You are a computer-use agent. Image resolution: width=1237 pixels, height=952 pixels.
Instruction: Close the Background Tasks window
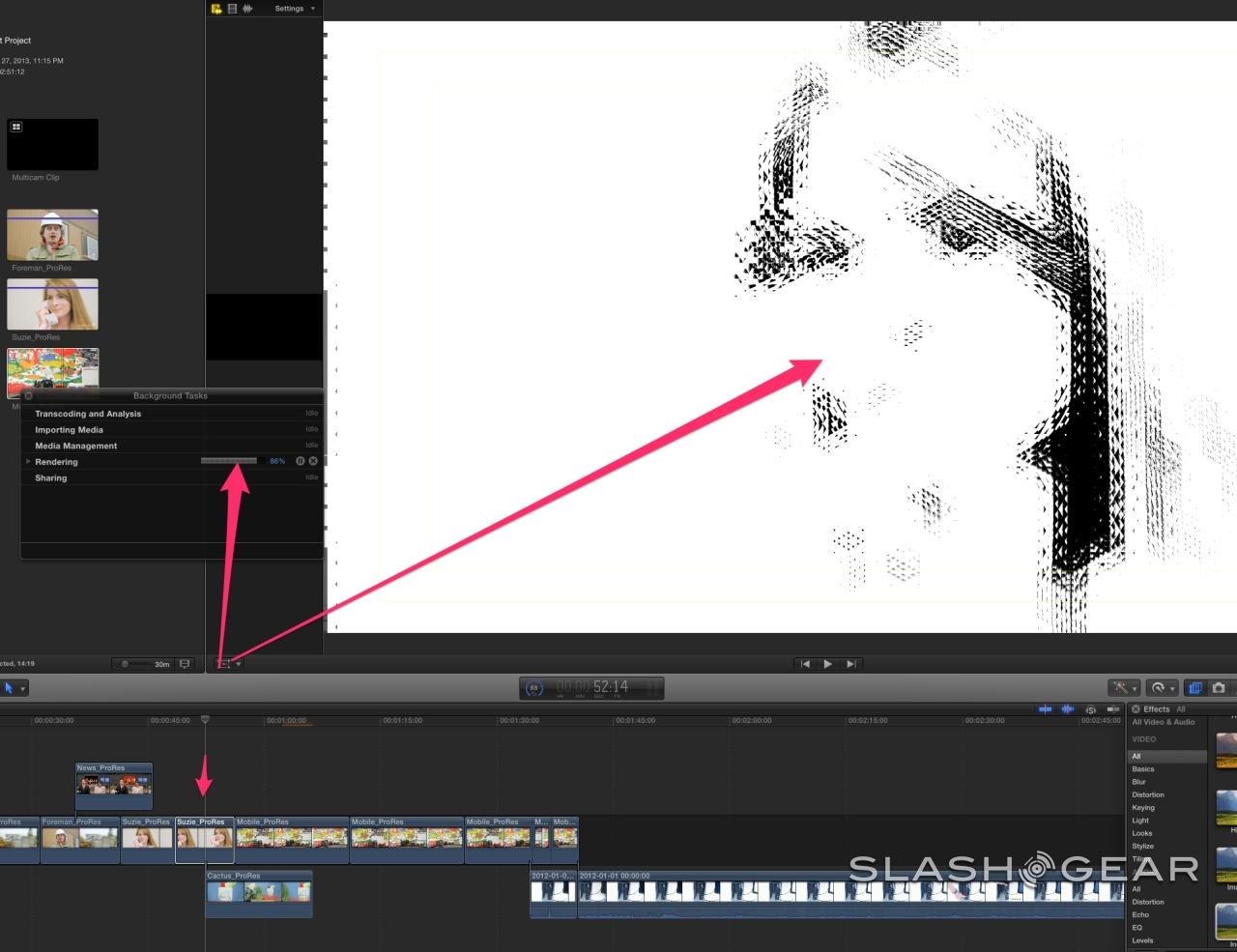[28, 395]
